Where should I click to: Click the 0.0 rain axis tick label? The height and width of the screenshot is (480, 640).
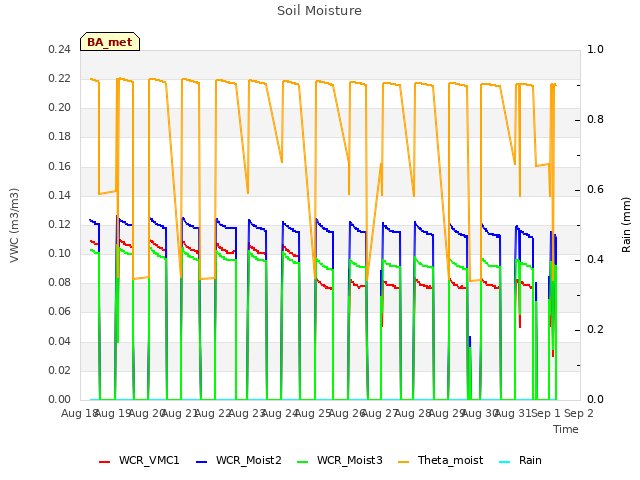click(x=595, y=399)
